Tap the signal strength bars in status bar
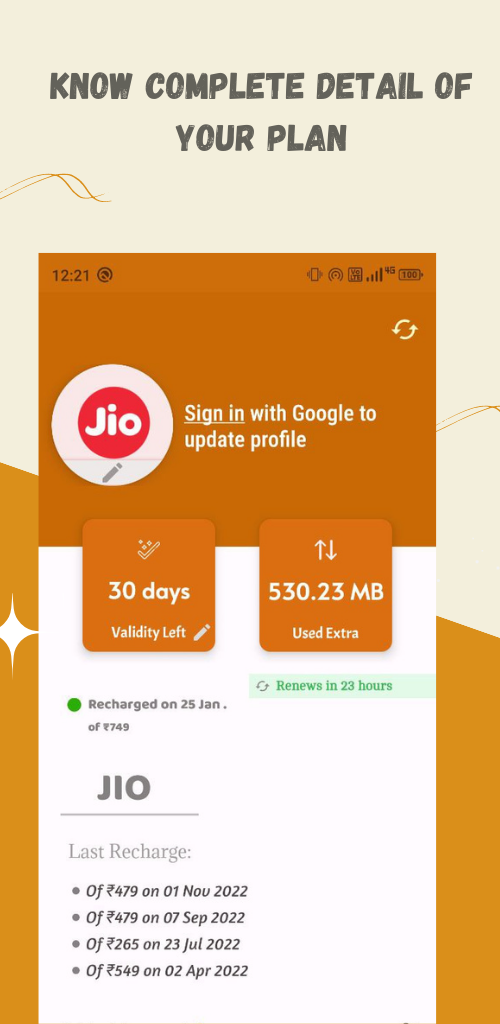The image size is (500, 1024). (374, 275)
